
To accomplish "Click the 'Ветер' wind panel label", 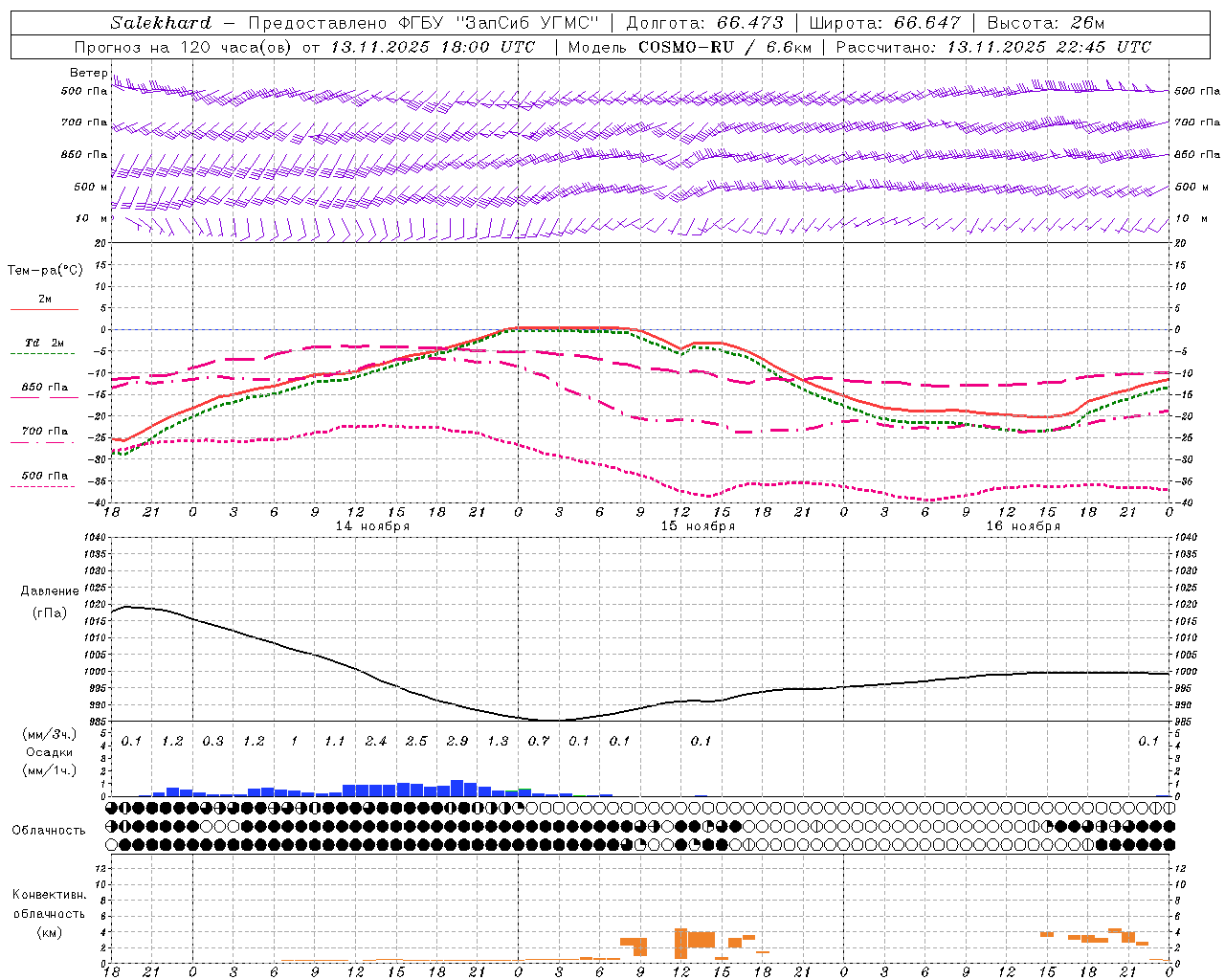I will (88, 73).
